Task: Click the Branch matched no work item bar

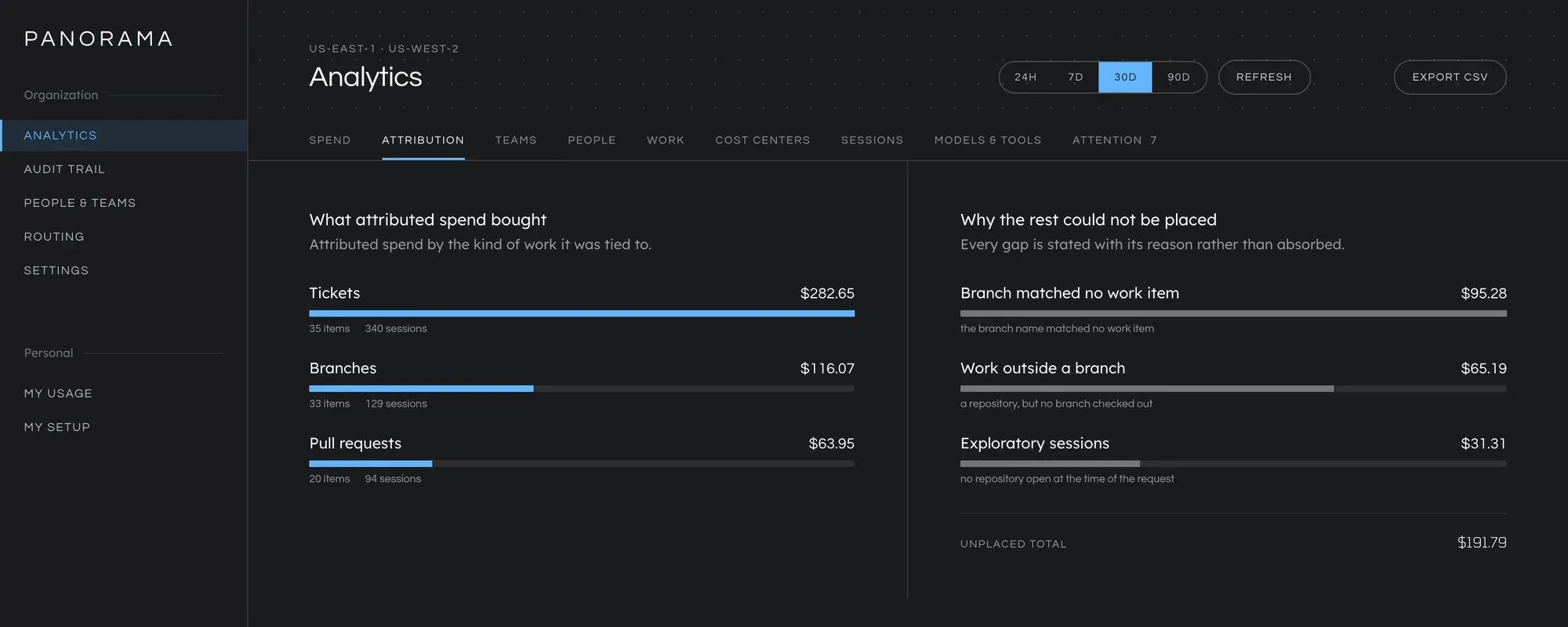Action: [x=1233, y=313]
